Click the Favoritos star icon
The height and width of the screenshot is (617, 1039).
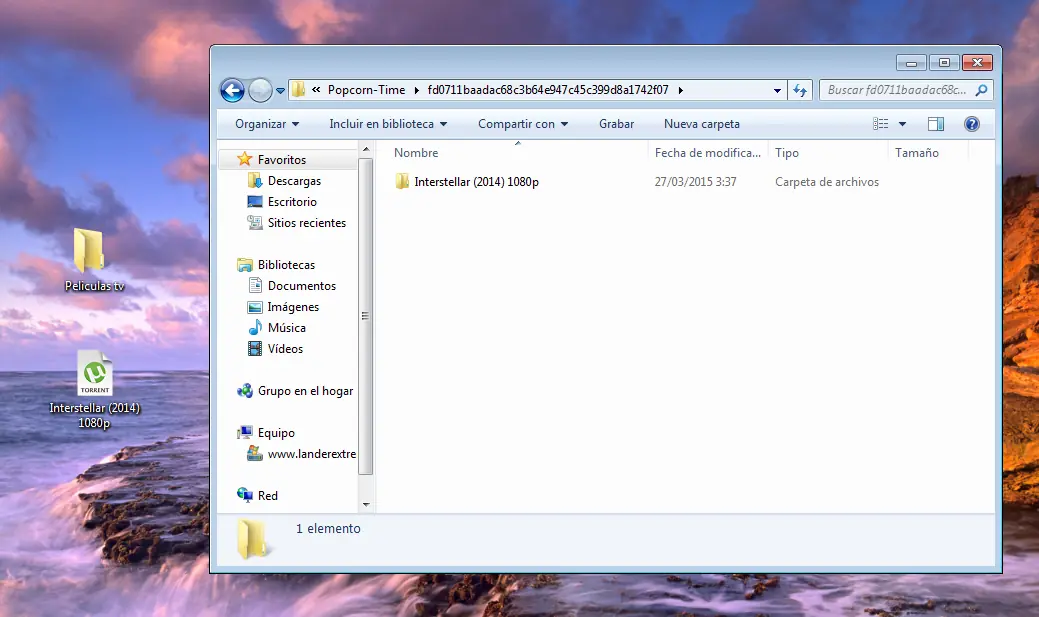(245, 159)
